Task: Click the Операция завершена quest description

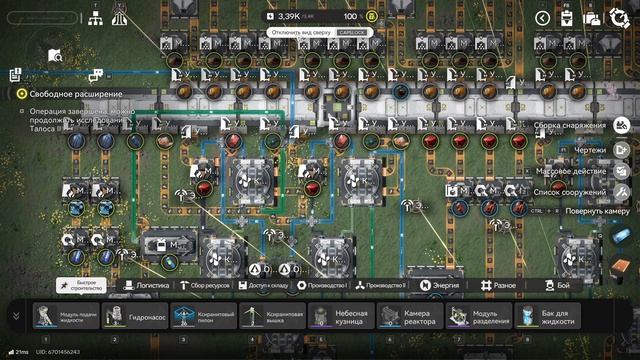Action: coord(82,120)
